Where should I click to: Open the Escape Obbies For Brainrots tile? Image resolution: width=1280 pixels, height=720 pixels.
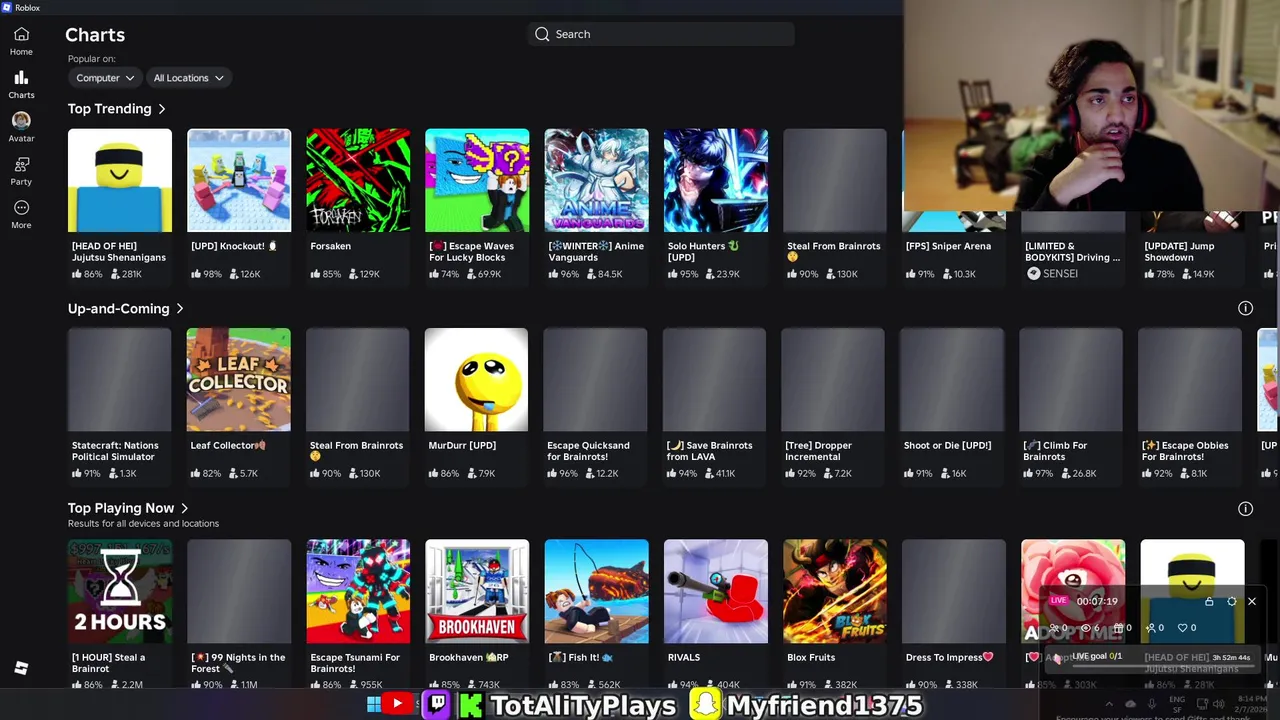click(x=1190, y=380)
